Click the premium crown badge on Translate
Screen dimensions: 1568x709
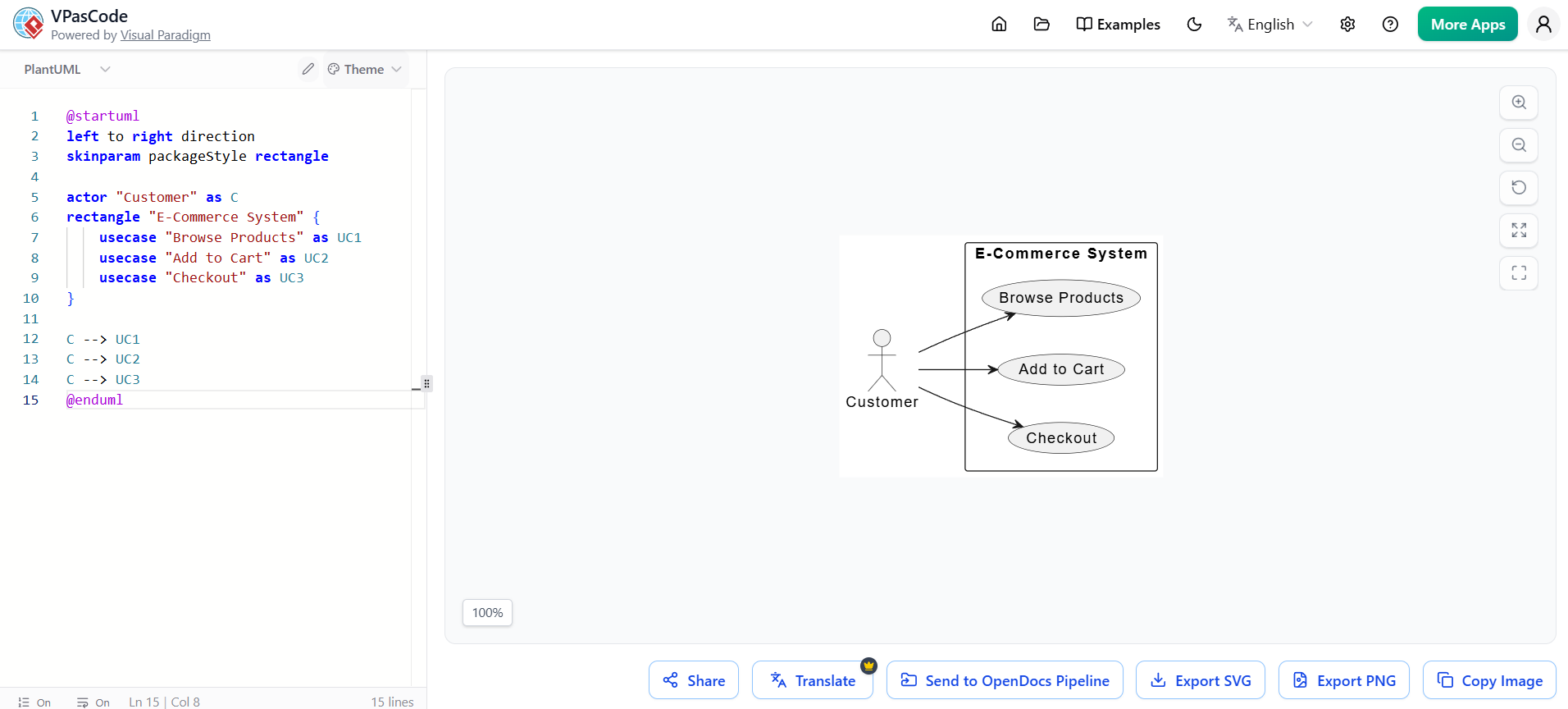(869, 666)
